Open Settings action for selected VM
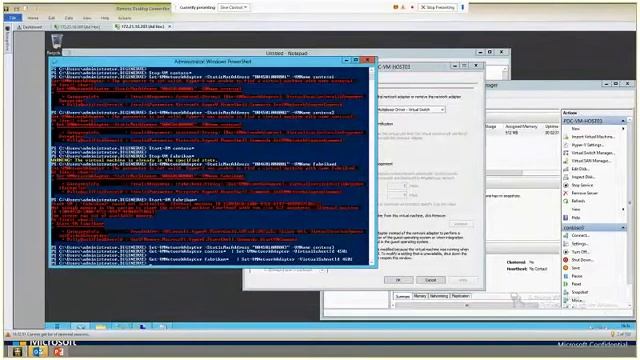Viewport: 640px width, 360px height. tap(580, 244)
